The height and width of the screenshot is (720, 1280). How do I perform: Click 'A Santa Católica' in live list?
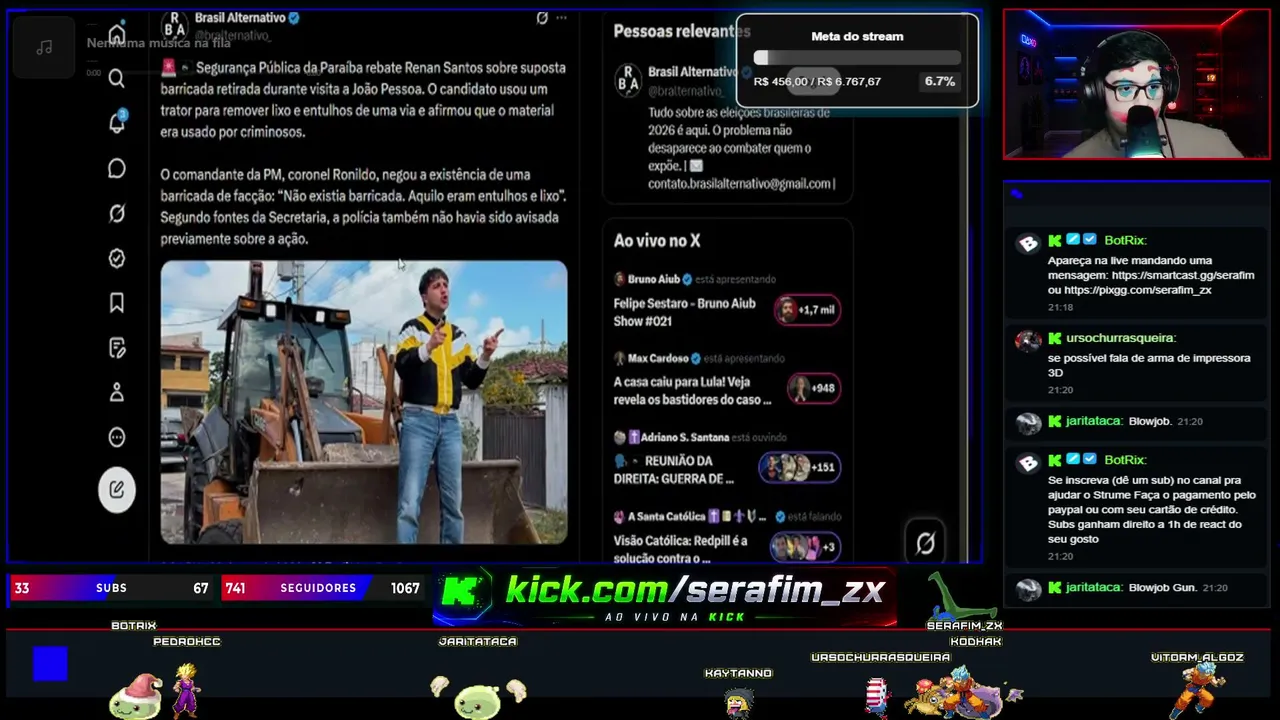click(667, 517)
